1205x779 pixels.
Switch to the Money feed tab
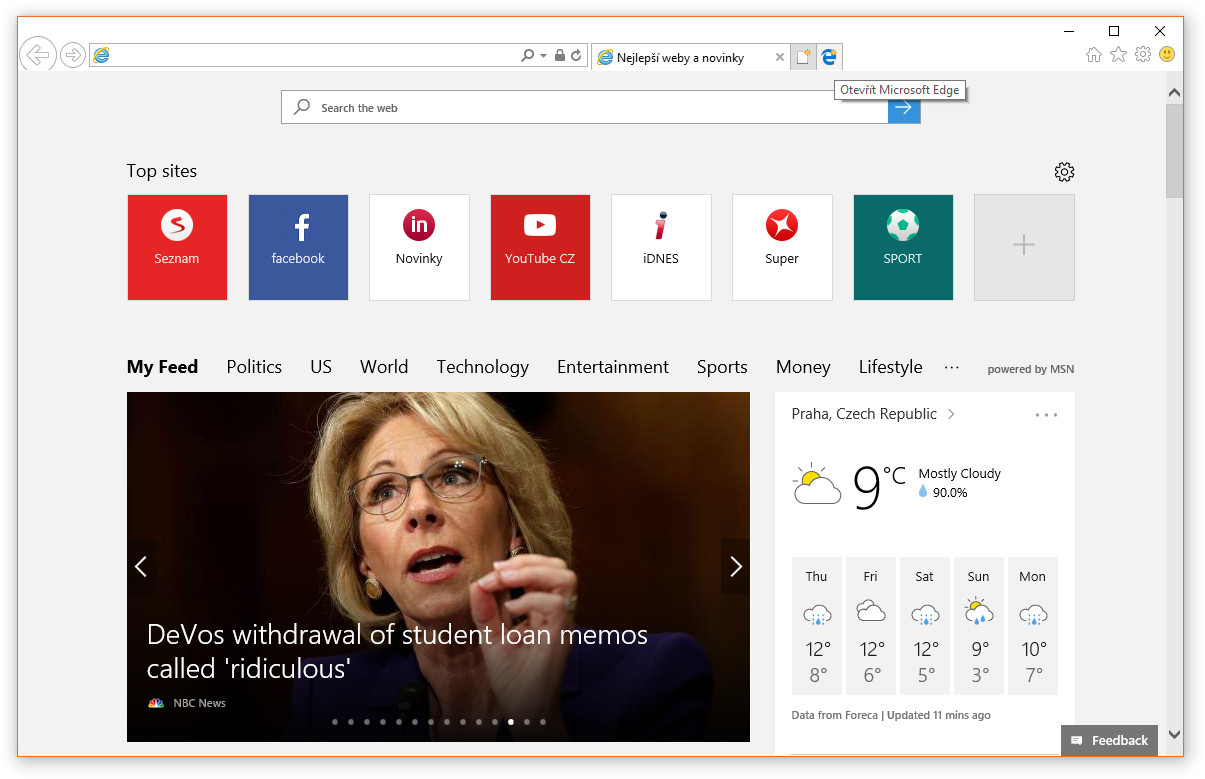[803, 367]
